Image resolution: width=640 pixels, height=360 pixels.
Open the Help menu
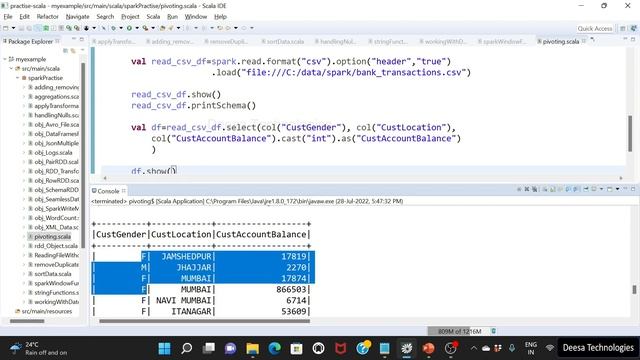tap(220, 17)
